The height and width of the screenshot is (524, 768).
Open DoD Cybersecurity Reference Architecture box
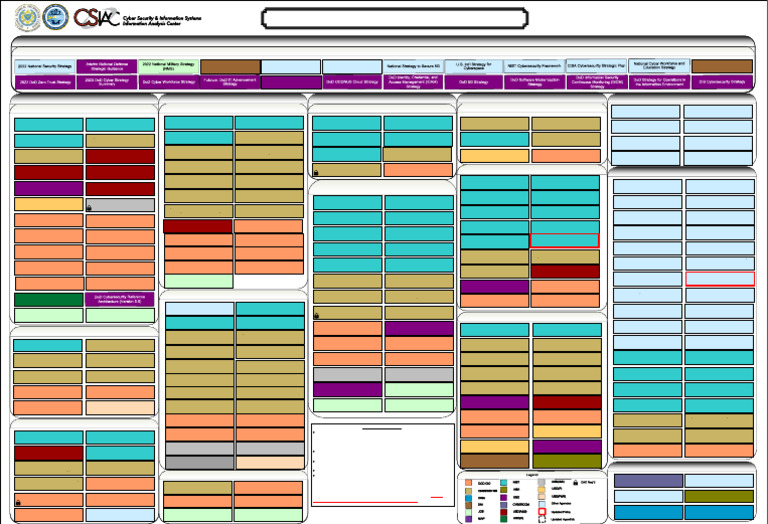pos(120,299)
